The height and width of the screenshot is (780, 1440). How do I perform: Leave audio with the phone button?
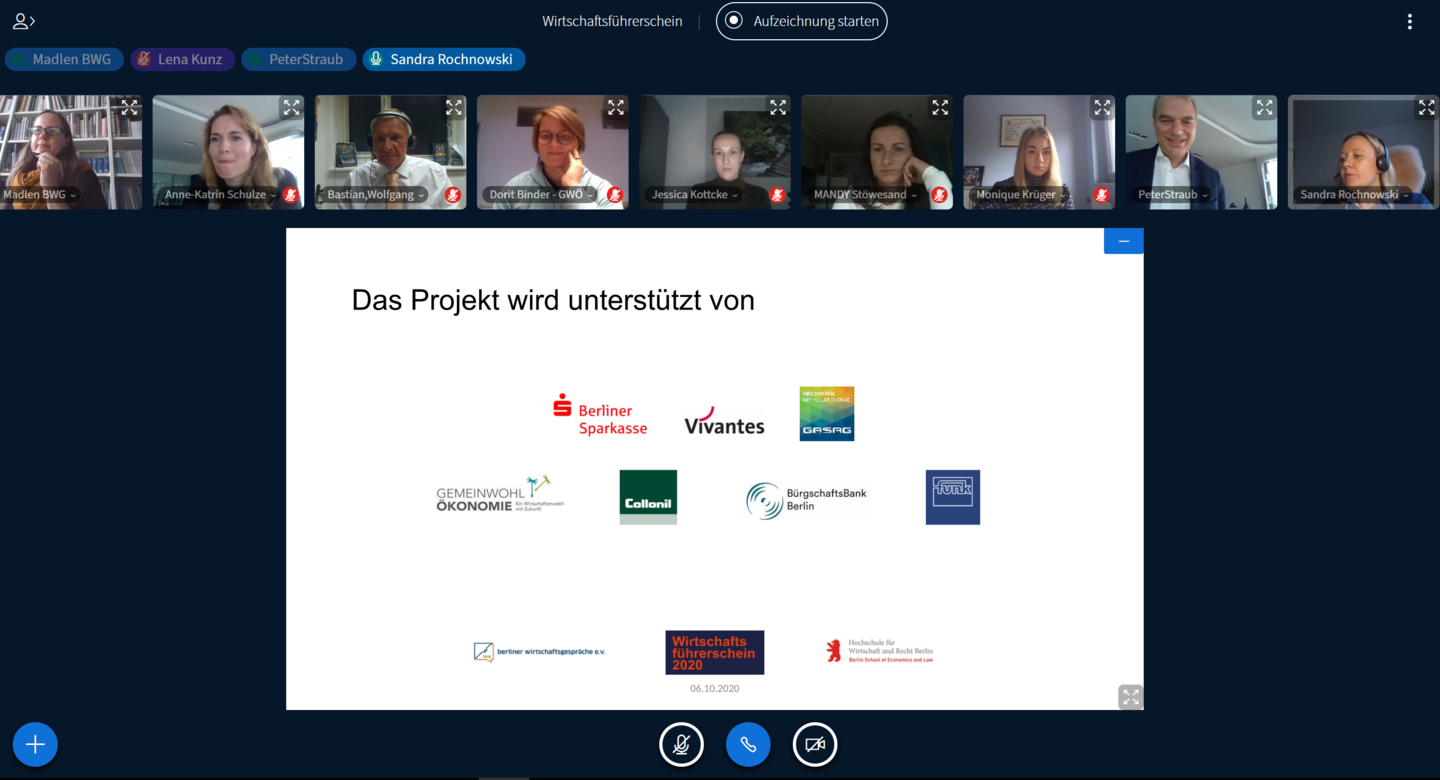point(748,744)
